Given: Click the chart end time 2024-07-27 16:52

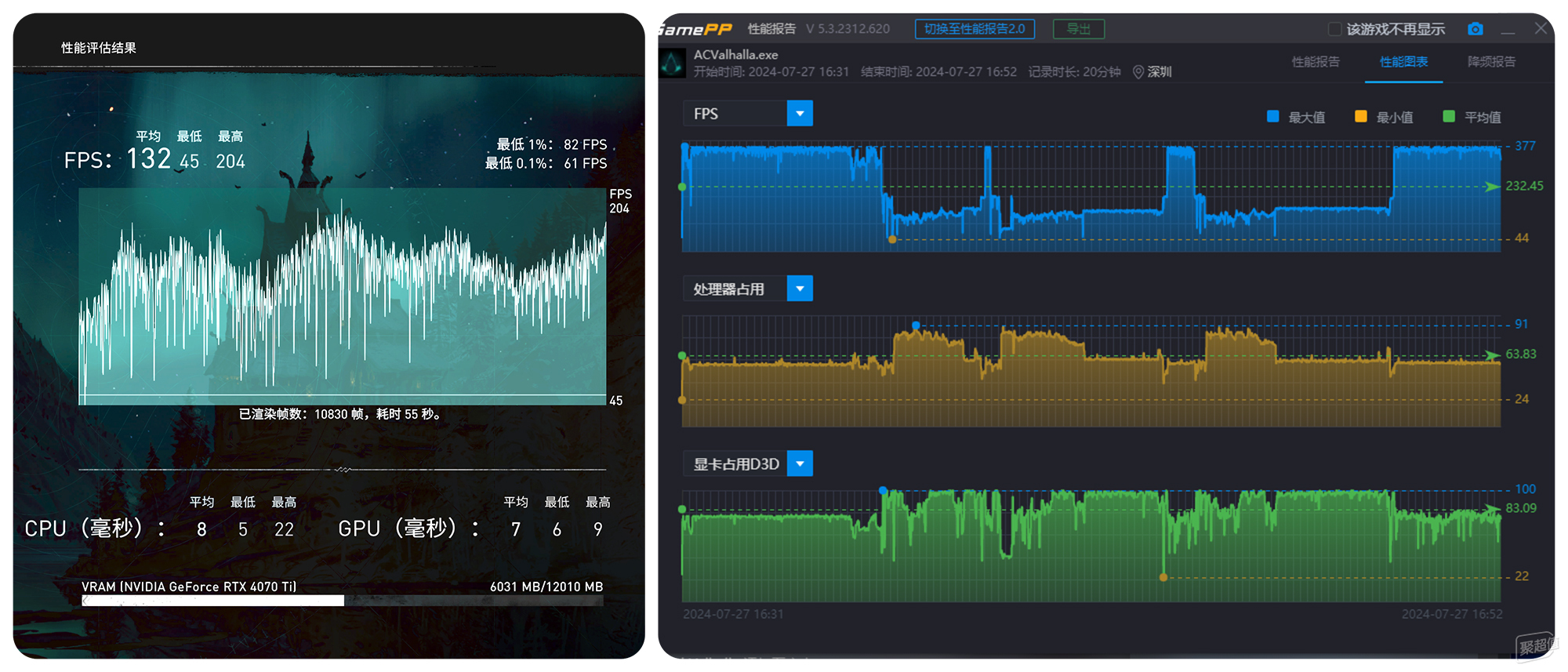Looking at the screenshot, I should click(x=1452, y=614).
